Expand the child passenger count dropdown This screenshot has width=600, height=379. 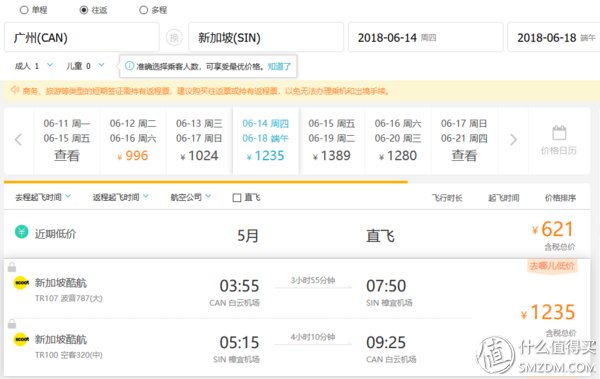(101, 65)
